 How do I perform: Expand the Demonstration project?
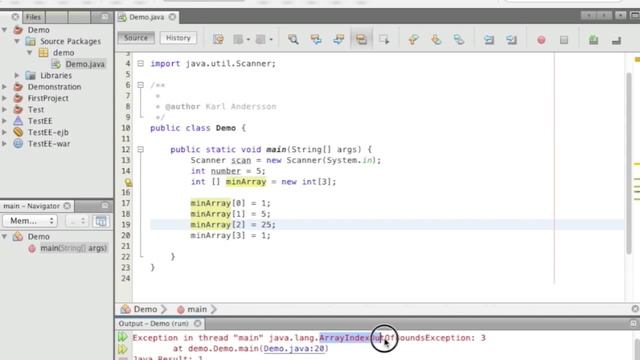coord(4,87)
